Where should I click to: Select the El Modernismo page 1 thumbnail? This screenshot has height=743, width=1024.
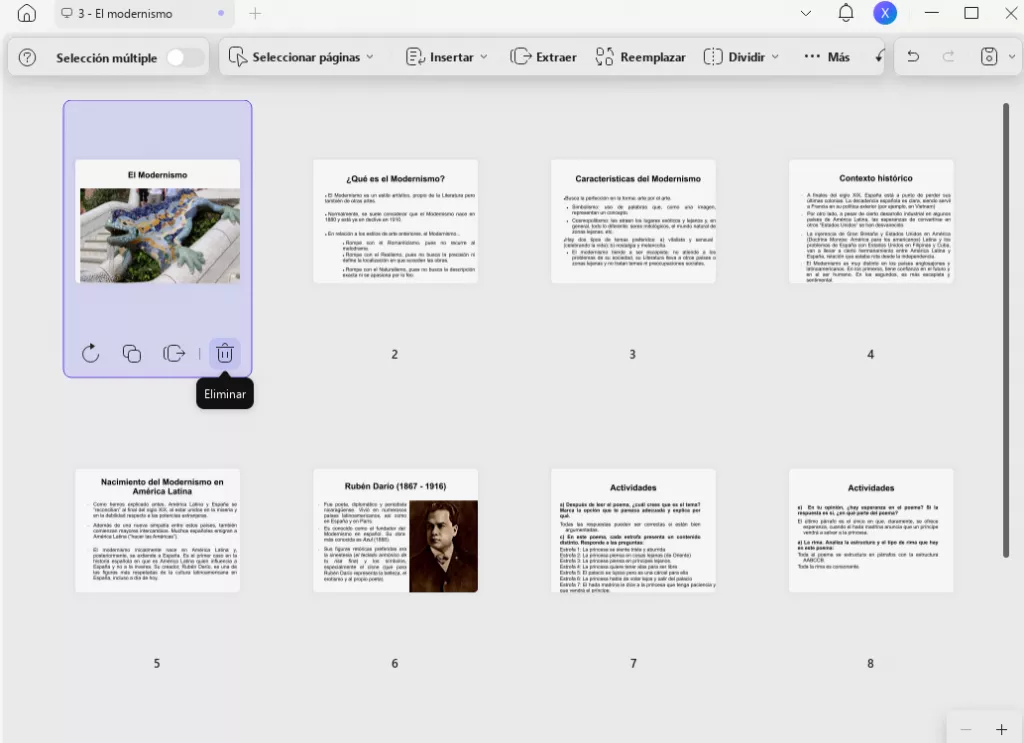tap(157, 221)
